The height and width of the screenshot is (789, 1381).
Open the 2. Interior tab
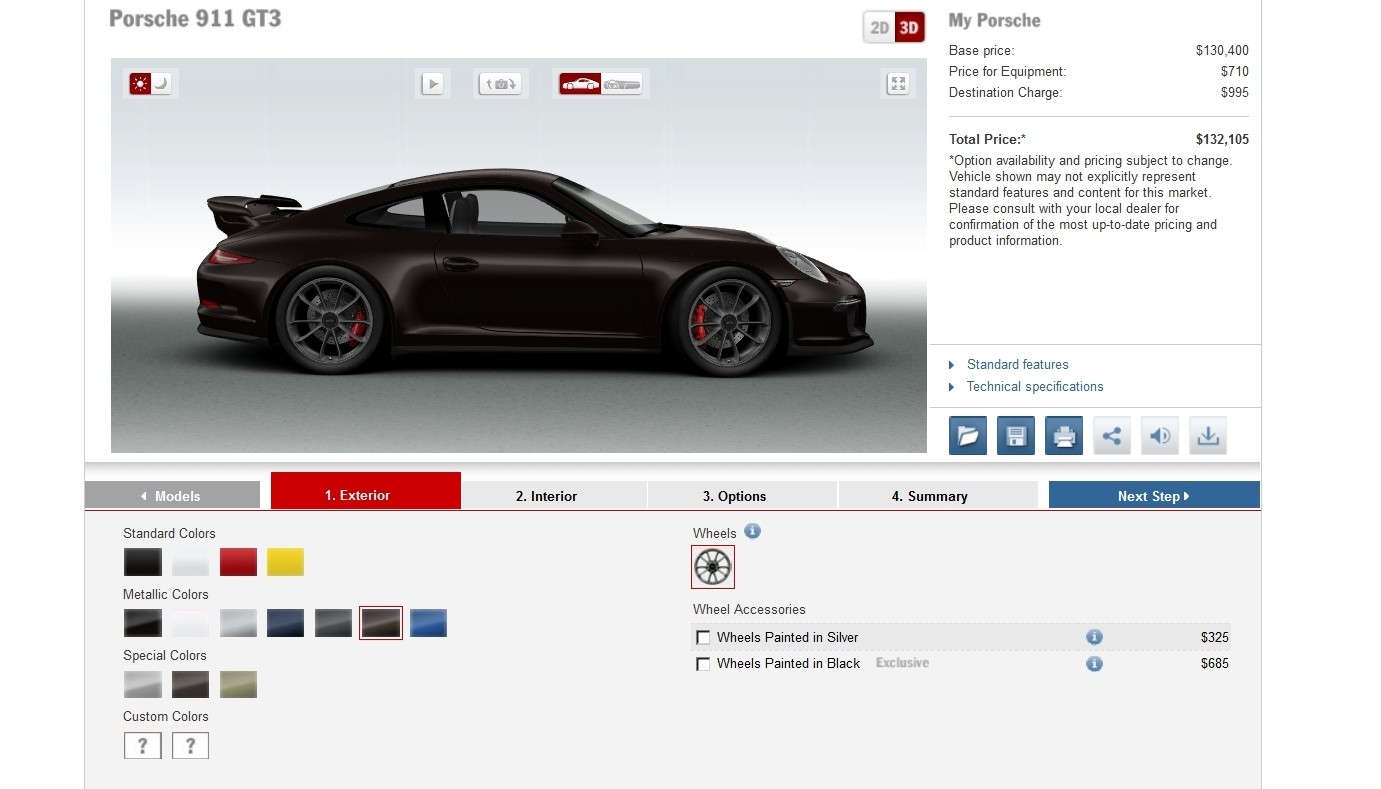coord(554,495)
